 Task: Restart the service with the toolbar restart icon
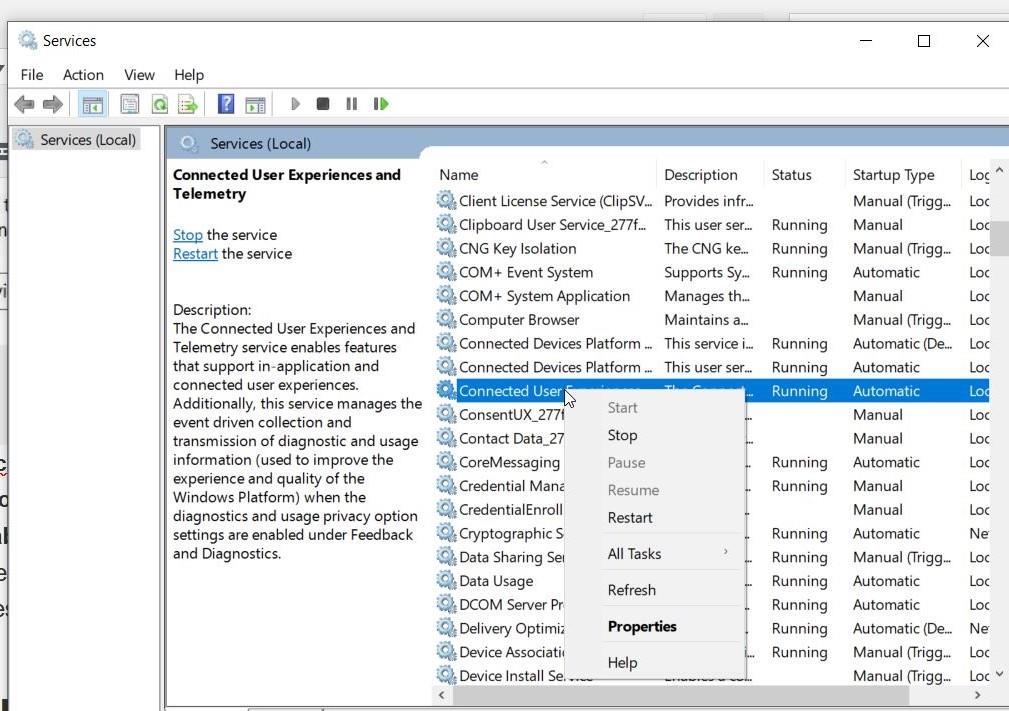coord(381,103)
